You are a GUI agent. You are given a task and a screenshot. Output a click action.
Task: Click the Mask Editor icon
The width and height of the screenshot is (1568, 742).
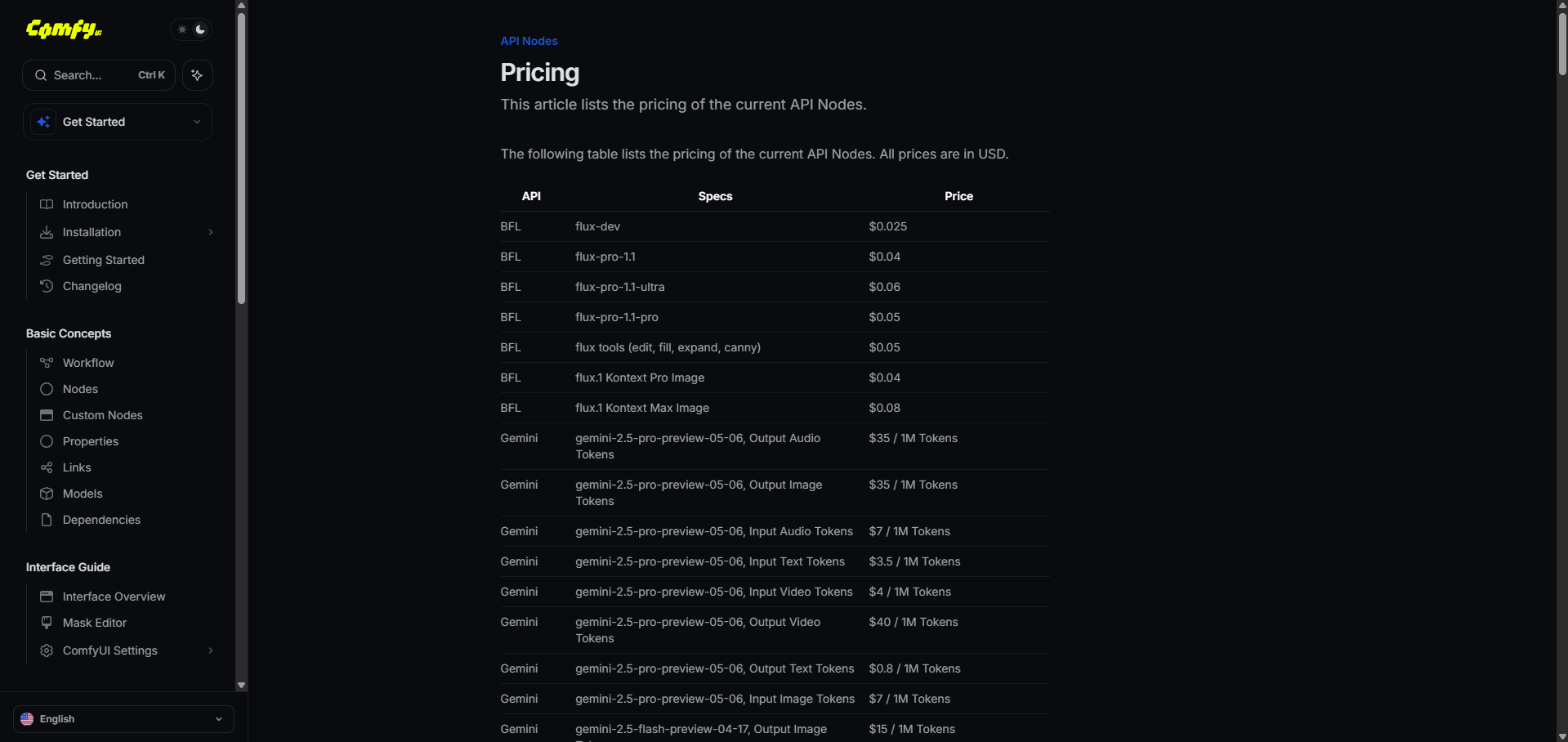click(47, 623)
